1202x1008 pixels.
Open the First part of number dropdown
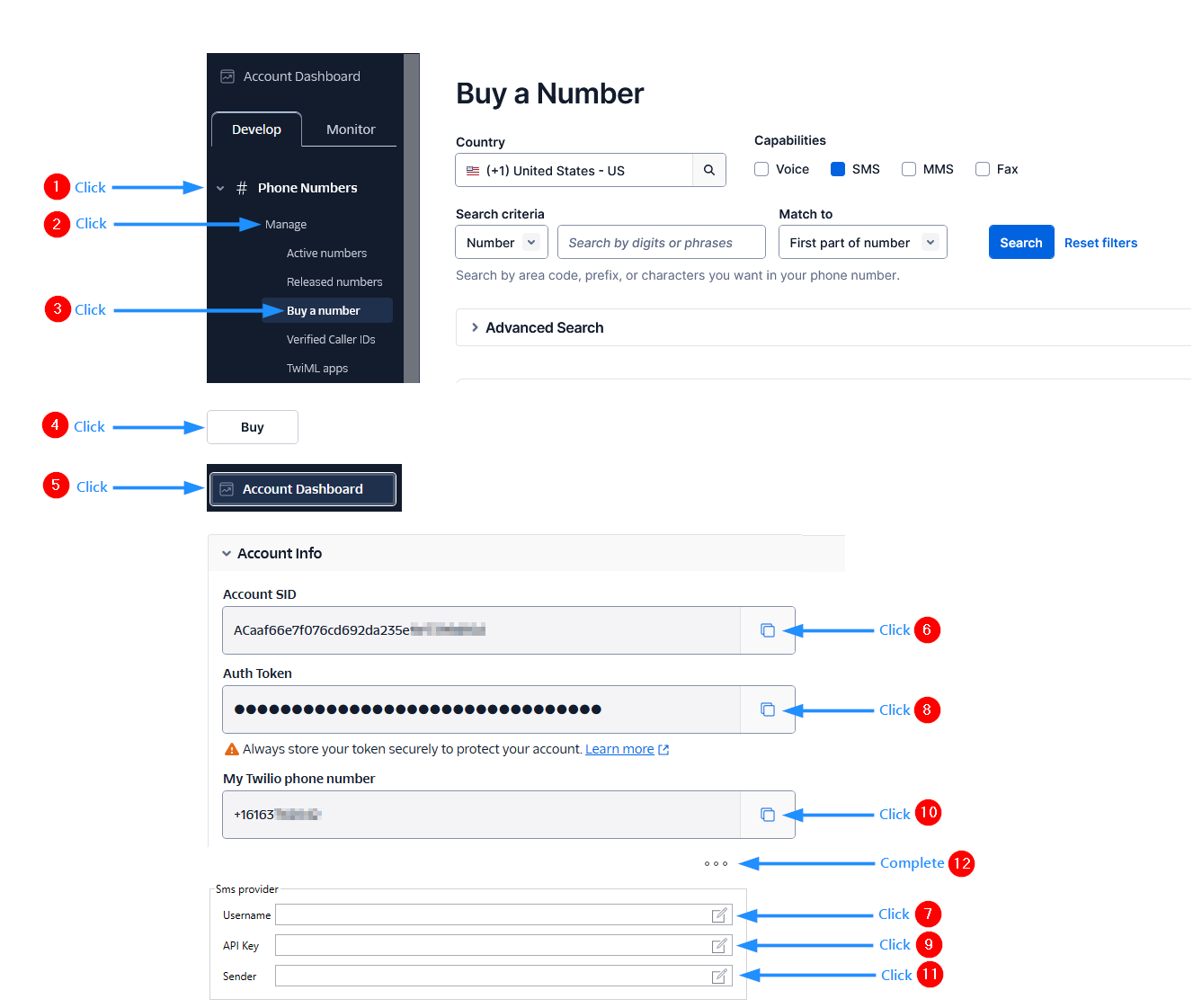coord(862,243)
